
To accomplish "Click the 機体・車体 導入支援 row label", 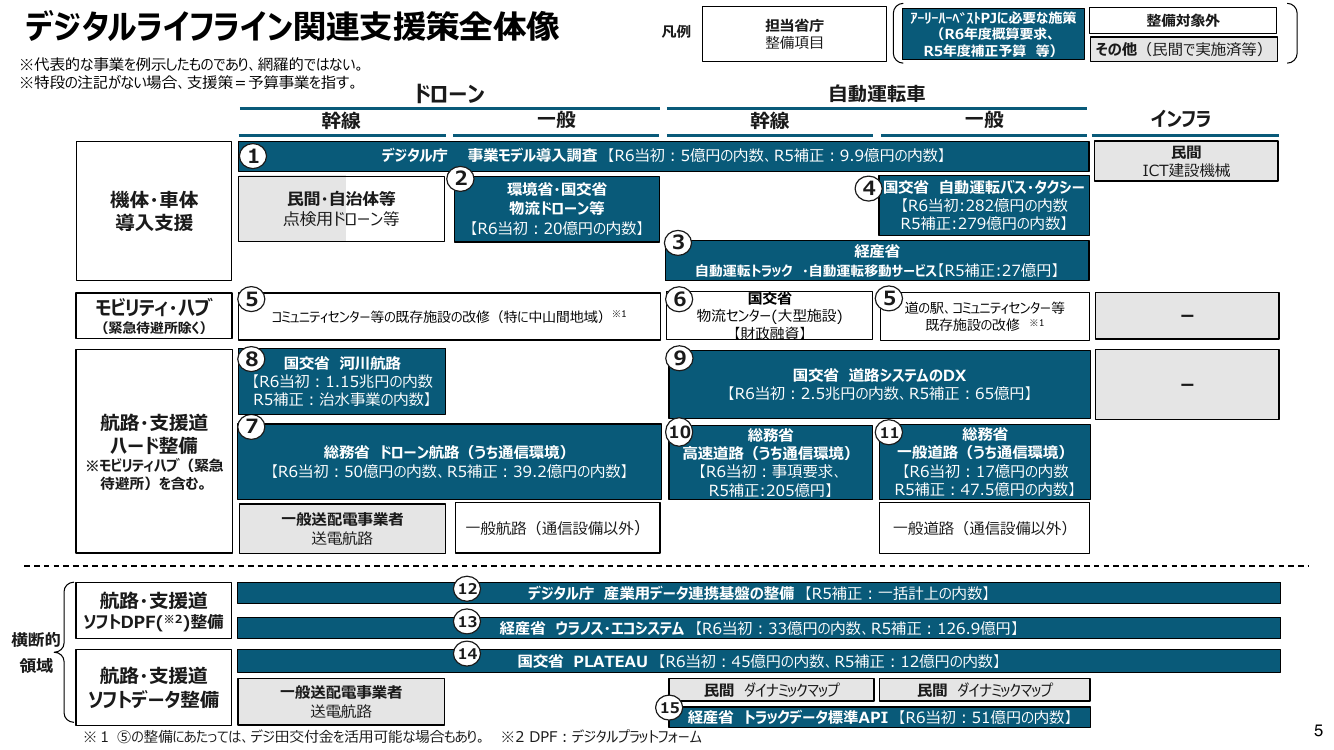I will [154, 211].
